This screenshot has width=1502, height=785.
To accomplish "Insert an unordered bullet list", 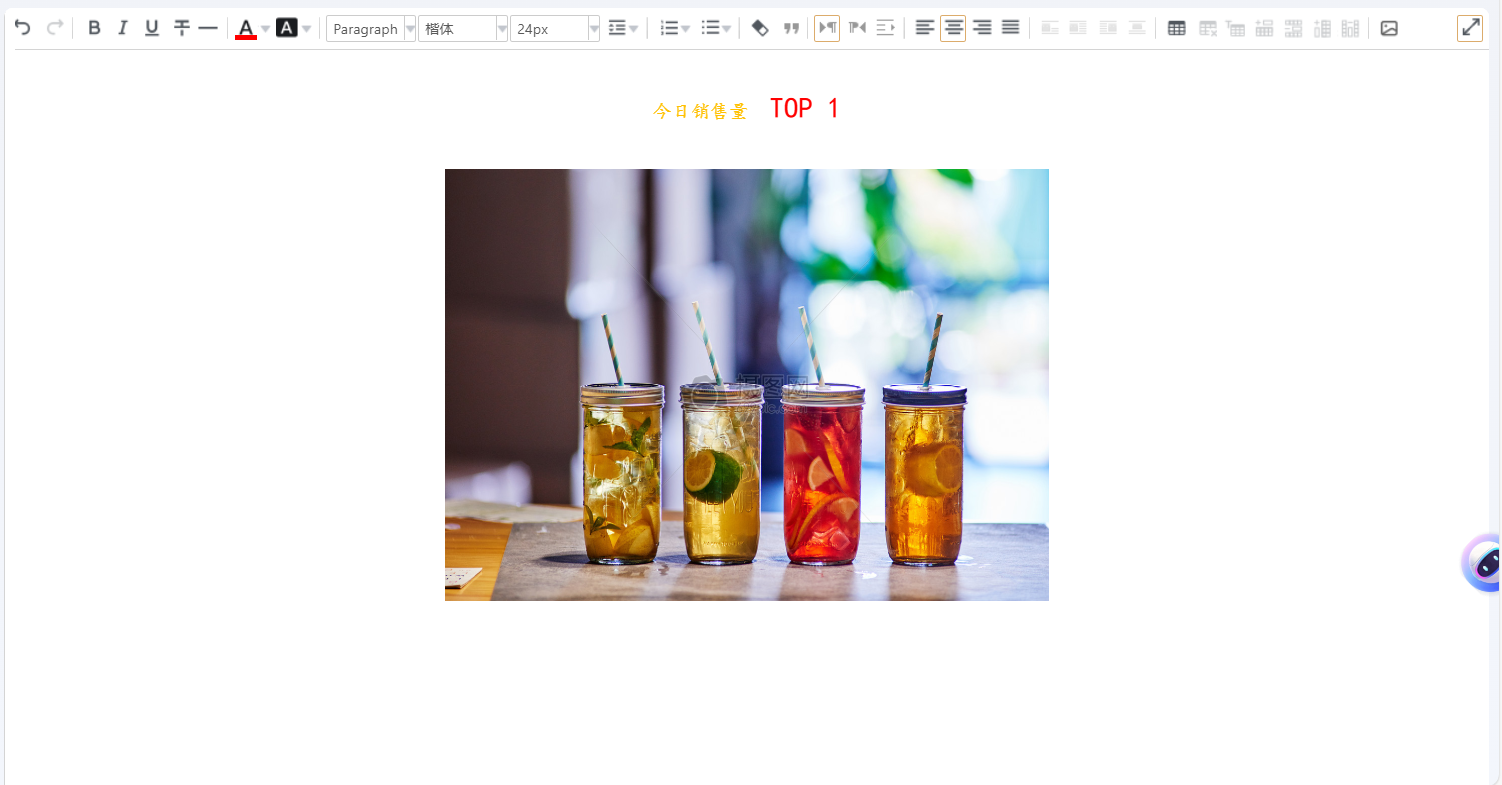I will 710,28.
